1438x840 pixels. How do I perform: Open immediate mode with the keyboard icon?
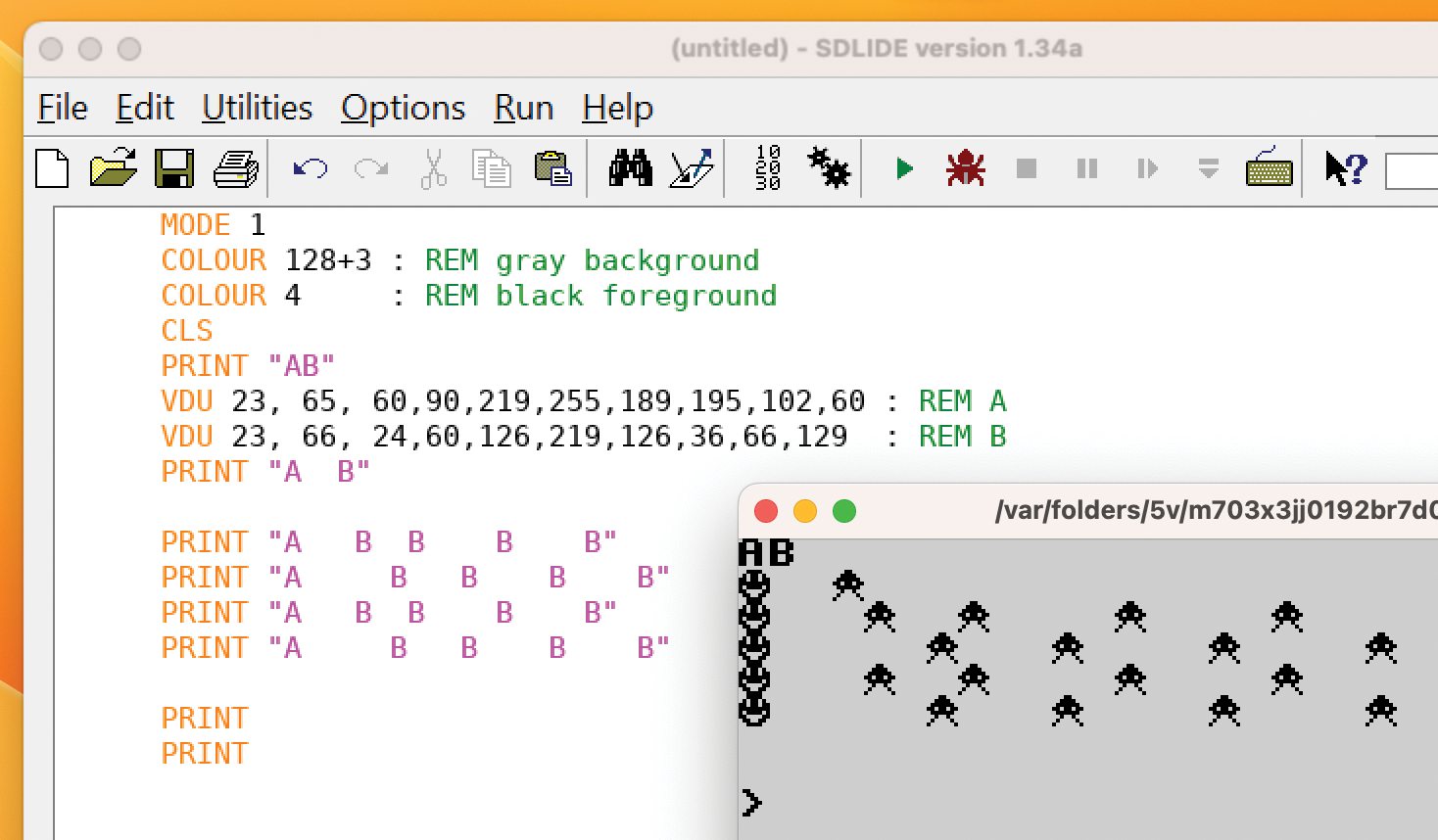(1269, 168)
